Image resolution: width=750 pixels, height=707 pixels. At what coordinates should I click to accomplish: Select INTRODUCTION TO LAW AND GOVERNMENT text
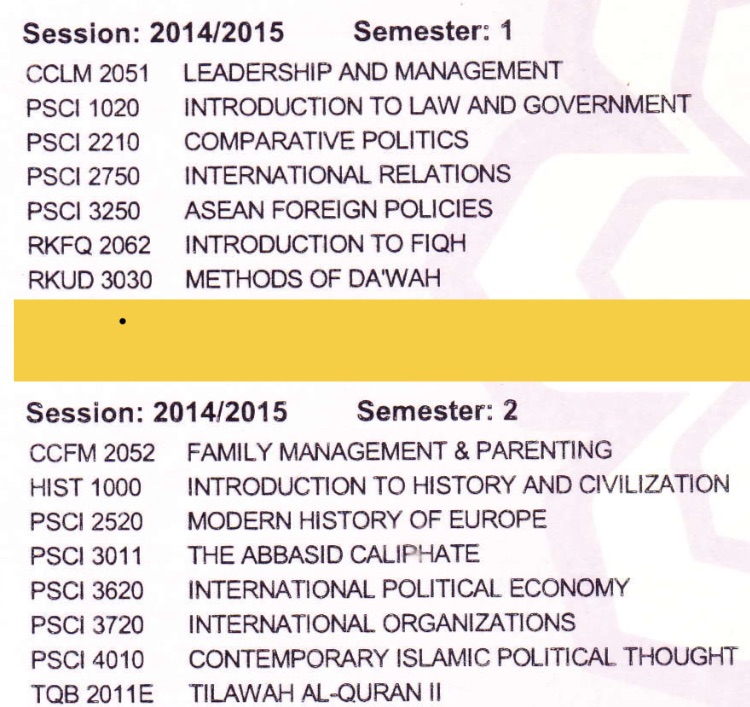coord(437,105)
